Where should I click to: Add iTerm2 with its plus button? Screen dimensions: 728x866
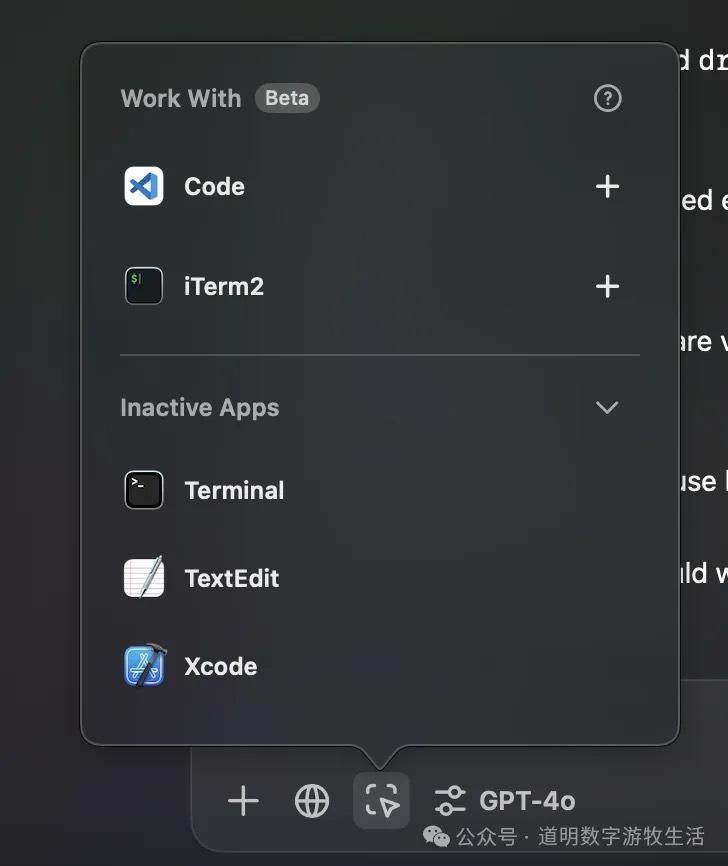[607, 287]
